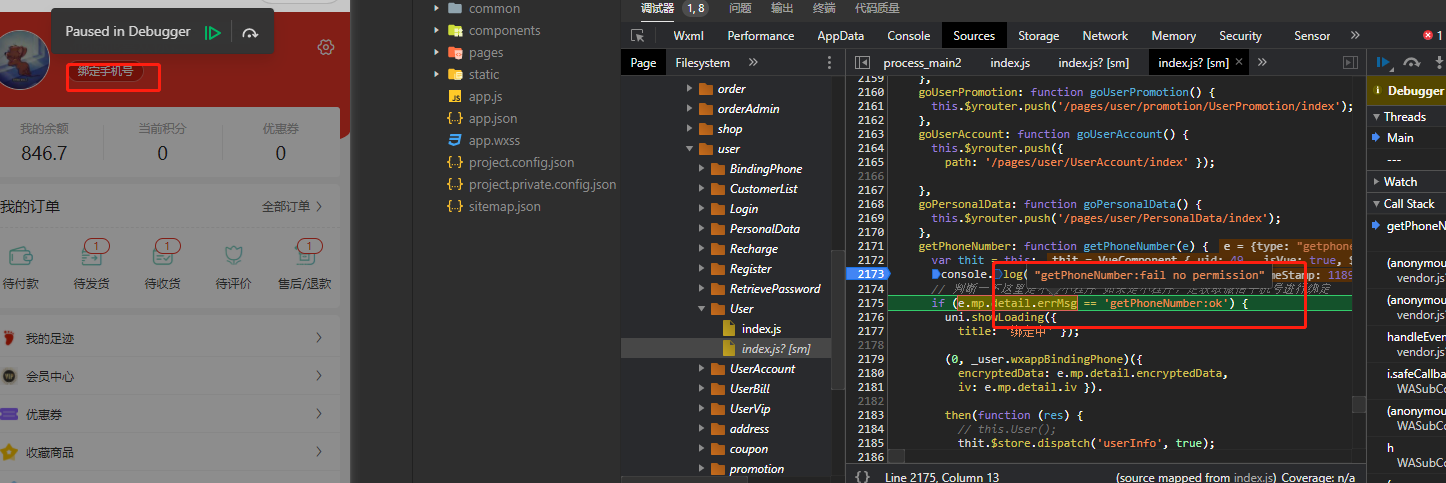Show more open file tabs
This screenshot has width=1446, height=483.
(x=1262, y=62)
